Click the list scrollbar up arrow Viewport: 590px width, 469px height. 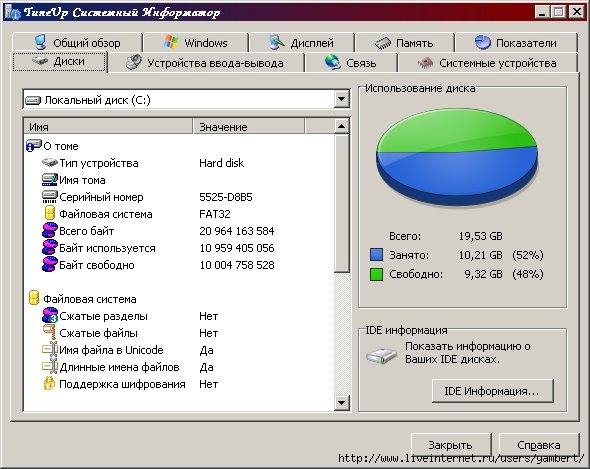pyautogui.click(x=342, y=126)
